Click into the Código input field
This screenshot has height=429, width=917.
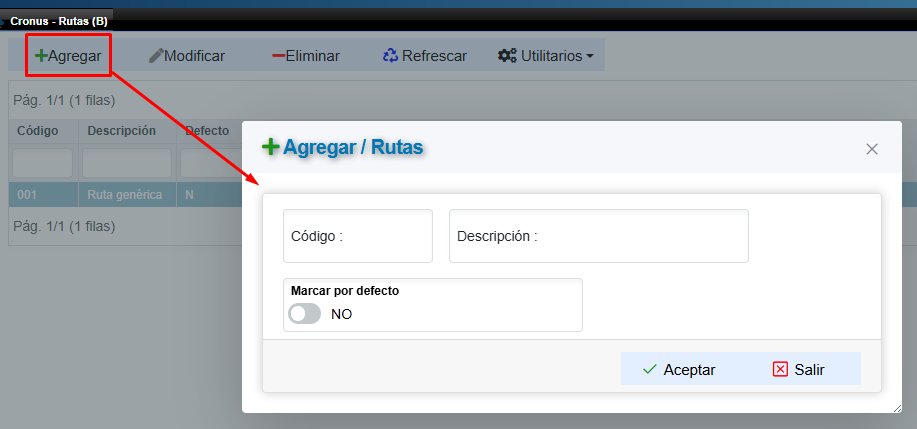point(358,236)
